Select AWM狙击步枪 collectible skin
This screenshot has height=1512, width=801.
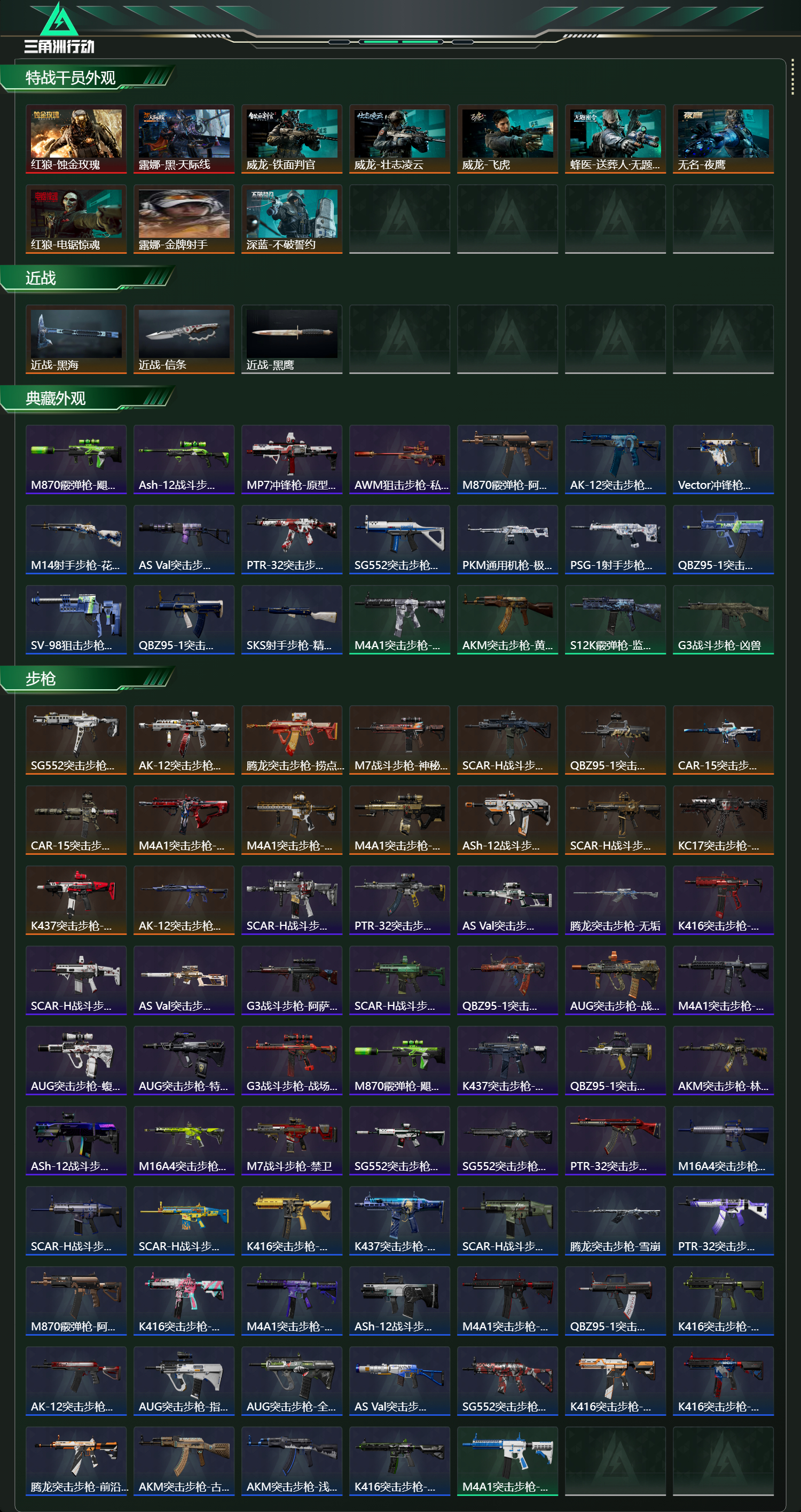399,459
